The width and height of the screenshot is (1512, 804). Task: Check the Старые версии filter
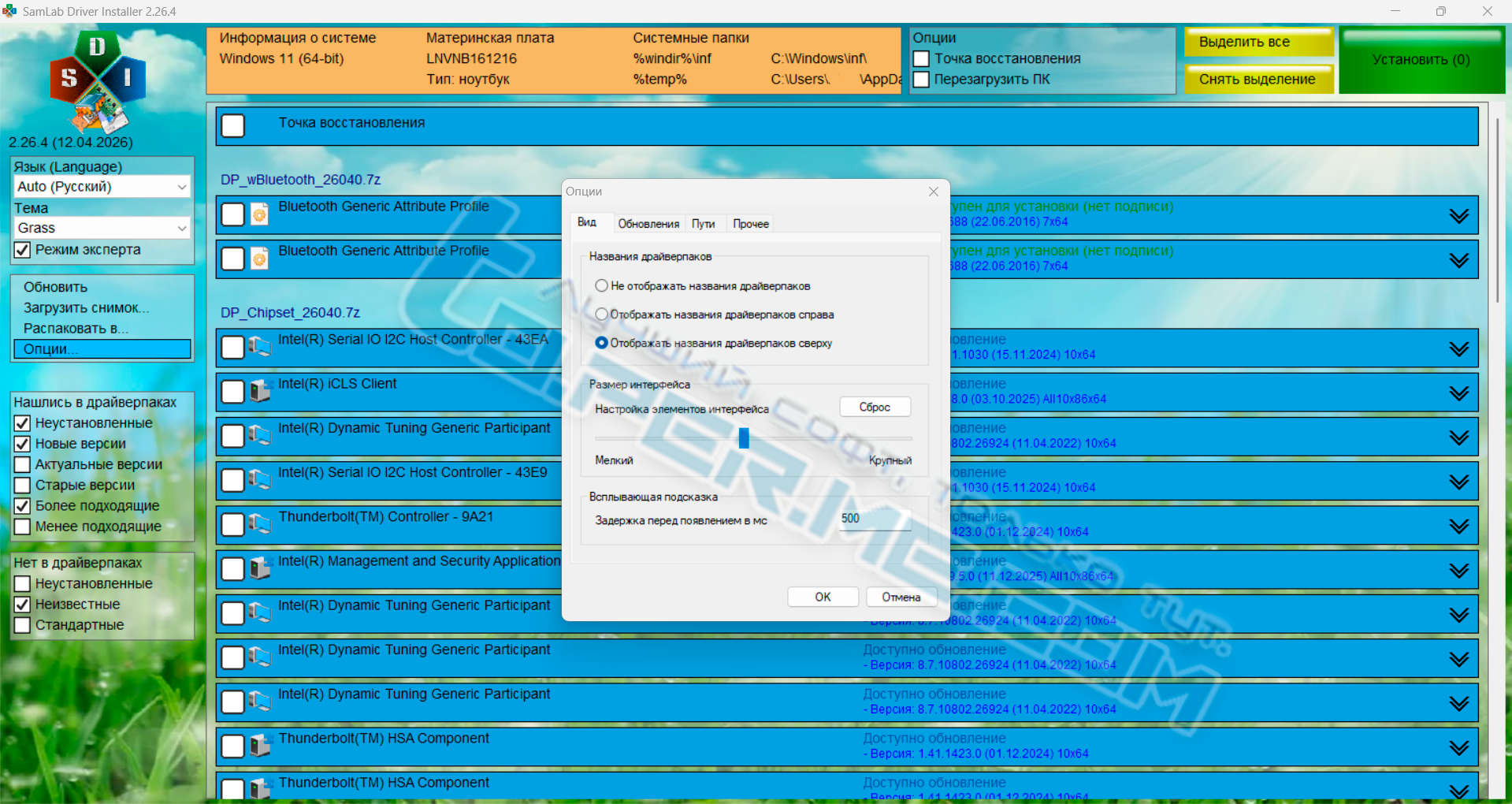coord(22,485)
